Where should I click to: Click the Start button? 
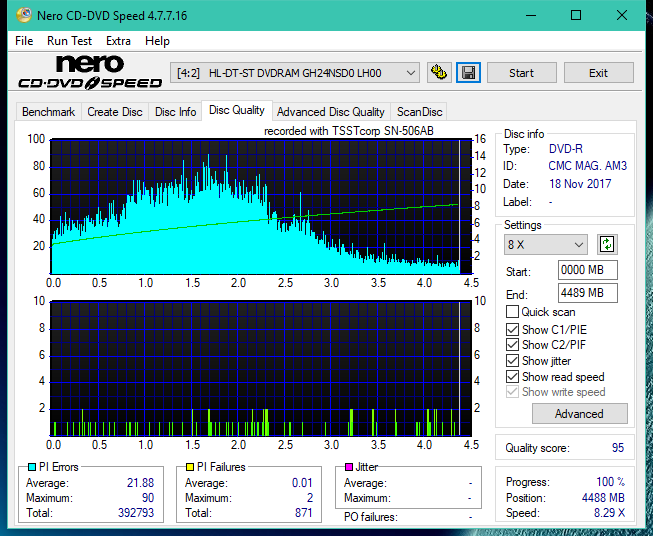click(521, 73)
